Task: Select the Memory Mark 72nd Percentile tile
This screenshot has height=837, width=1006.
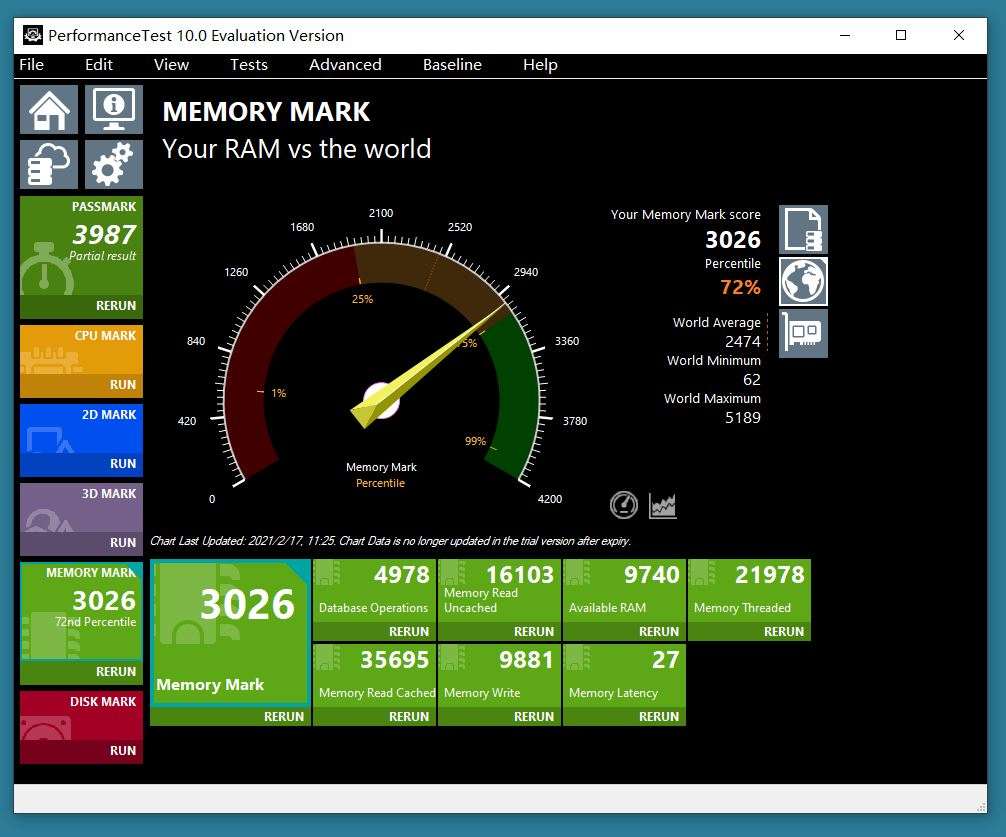Action: coord(81,611)
